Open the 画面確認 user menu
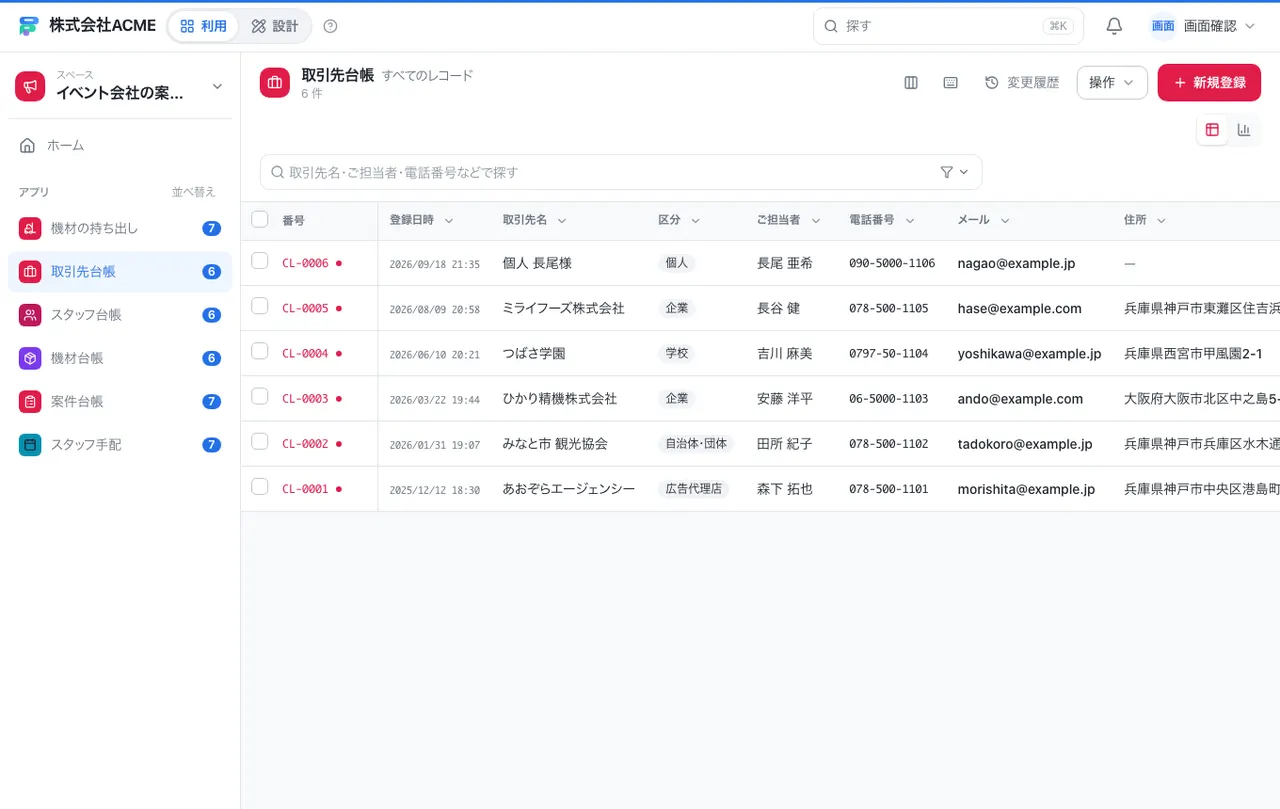This screenshot has height=809, width=1280. [x=1203, y=26]
